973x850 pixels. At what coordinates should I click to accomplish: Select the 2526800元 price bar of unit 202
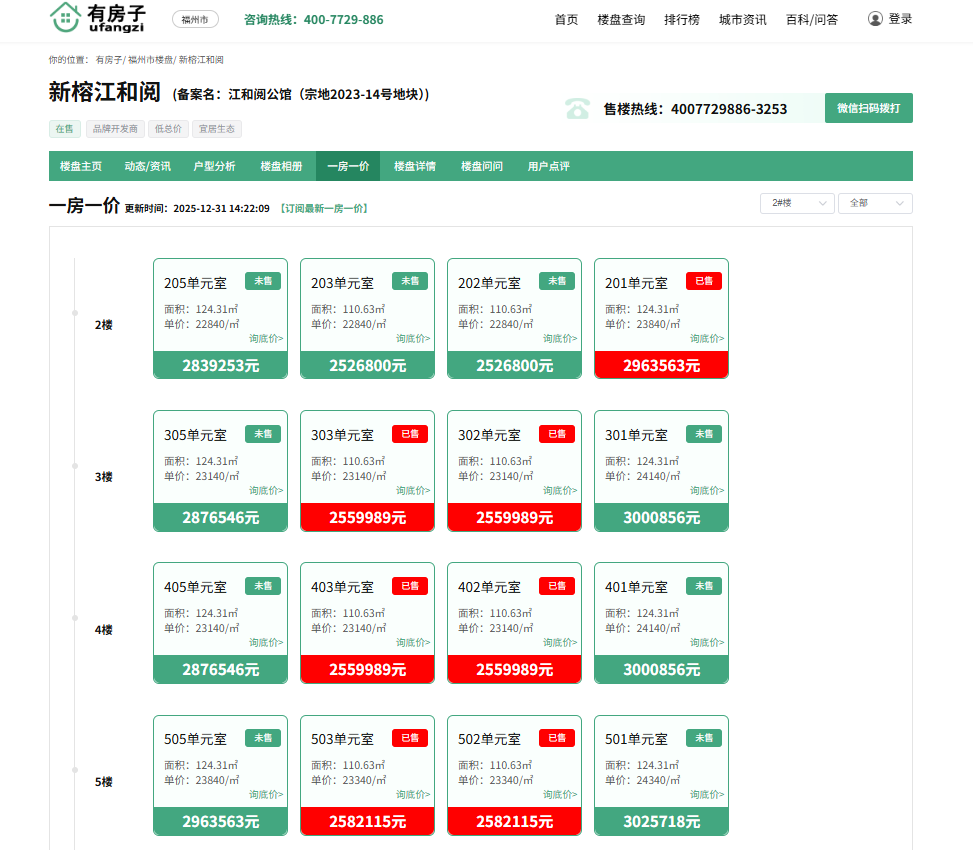click(514, 366)
